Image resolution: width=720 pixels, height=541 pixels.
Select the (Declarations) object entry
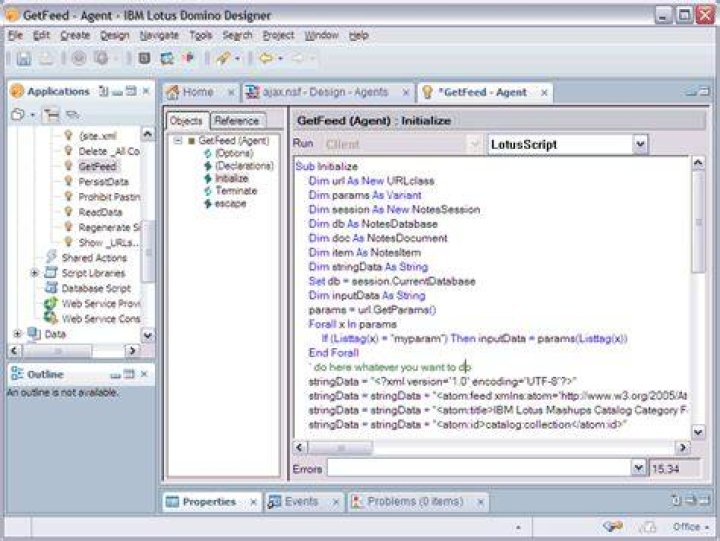click(x=244, y=165)
